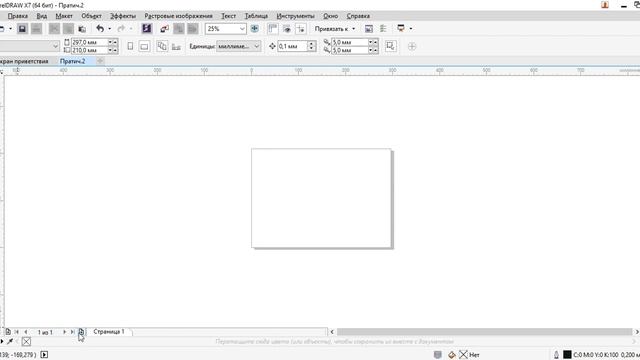Screen dimensions: 640x360
Task: Go to the next page arrow
Action: (x=64, y=332)
